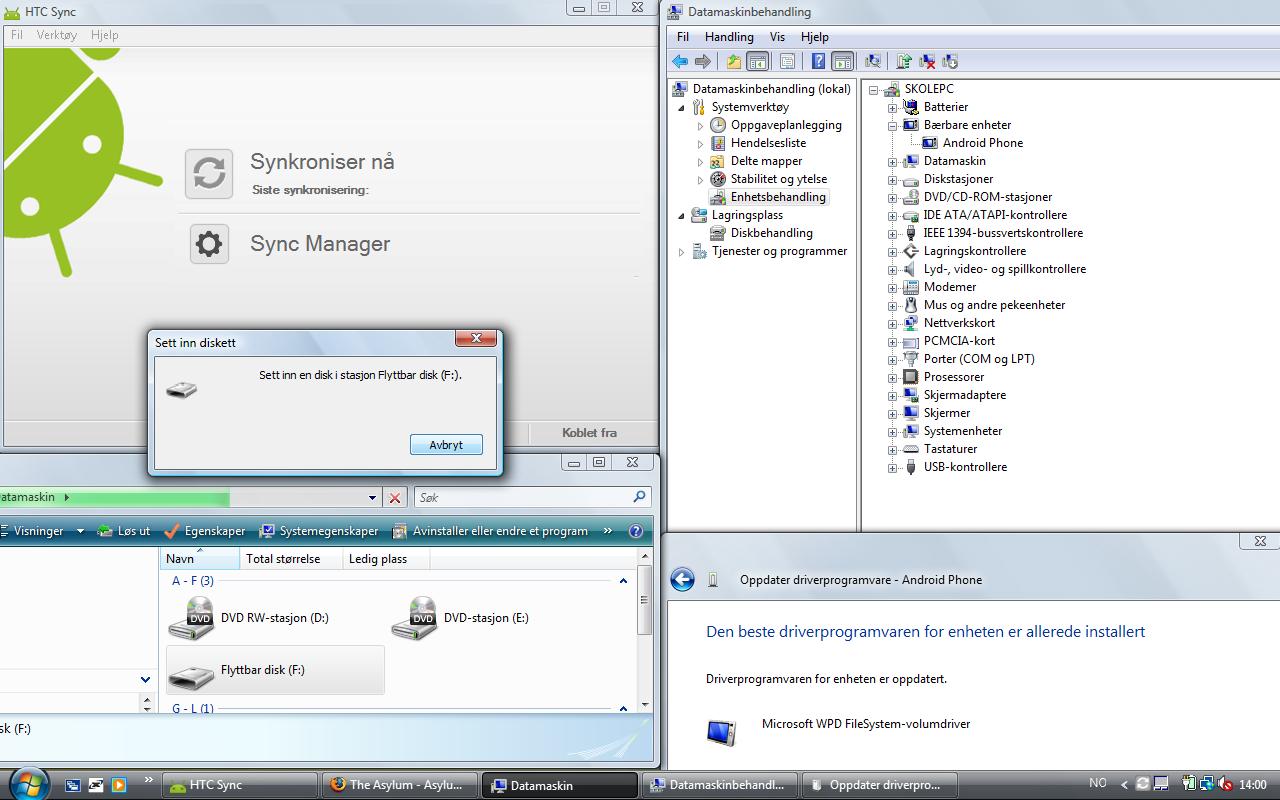Collapse the Systemverktøy node
This screenshot has height=800, width=1280.
point(682,108)
